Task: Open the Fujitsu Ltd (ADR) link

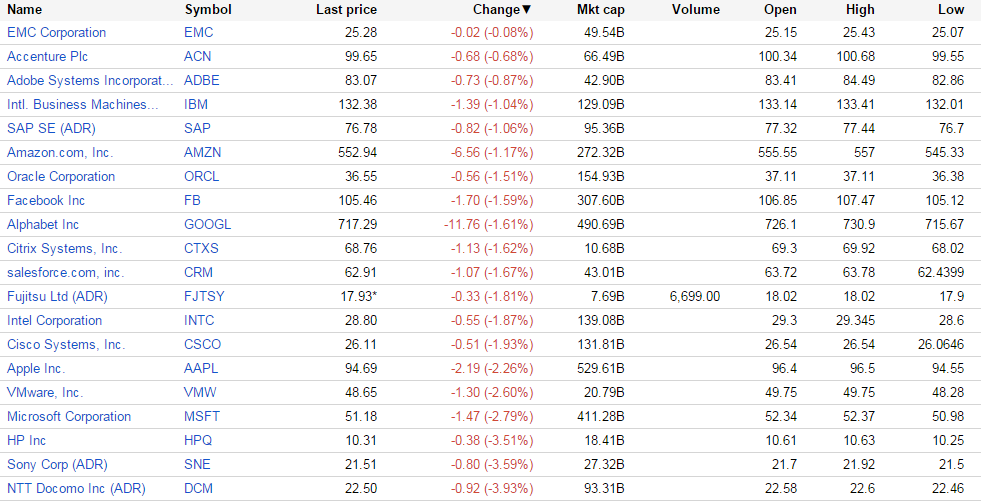Action: 57,297
